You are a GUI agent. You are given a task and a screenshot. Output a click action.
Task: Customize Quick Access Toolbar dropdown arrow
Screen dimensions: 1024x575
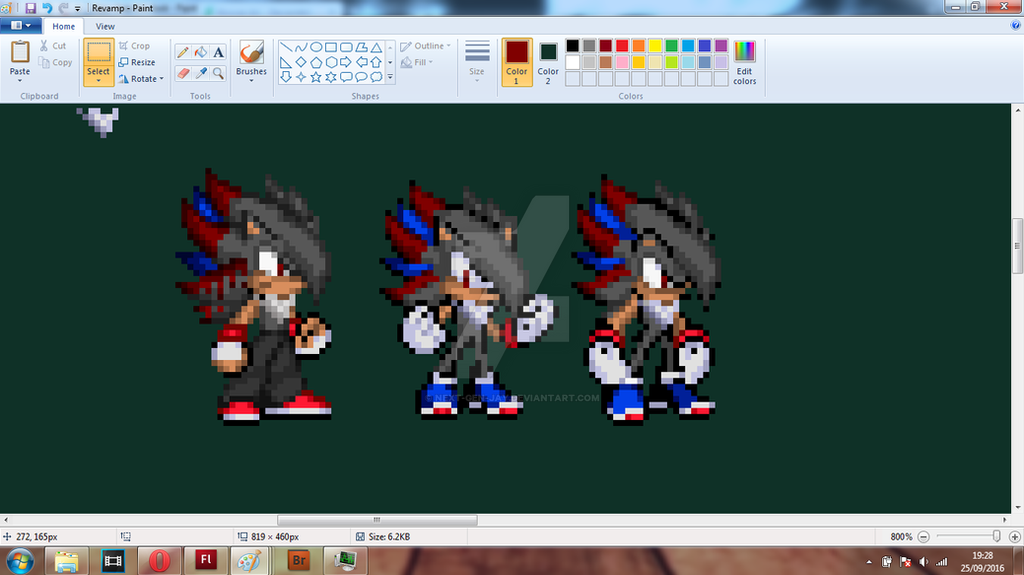[77, 8]
